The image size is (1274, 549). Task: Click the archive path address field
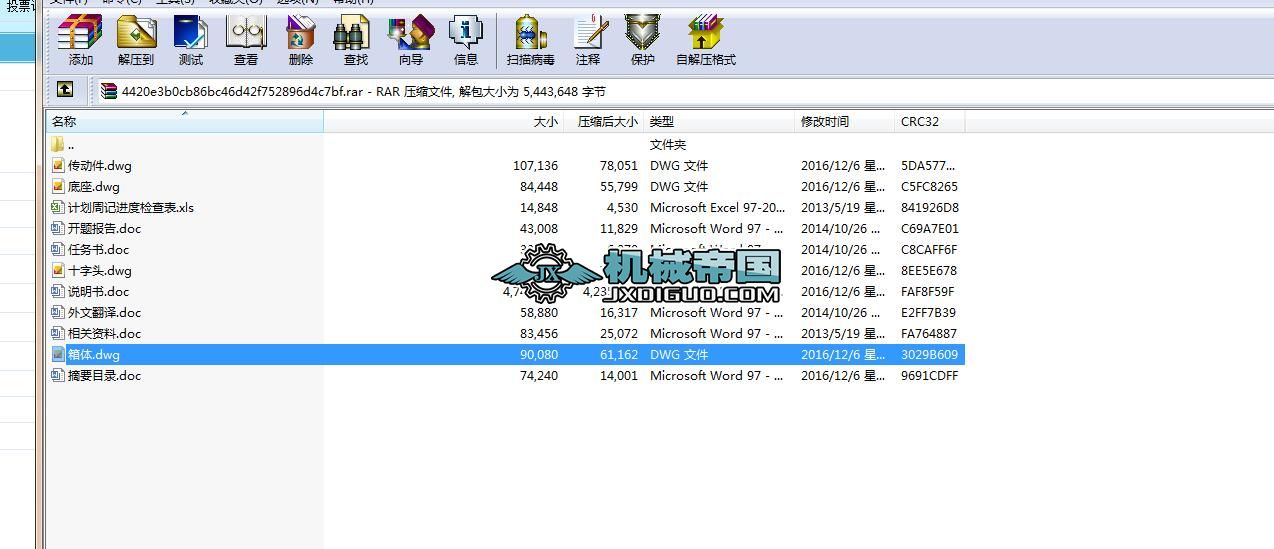(683, 91)
